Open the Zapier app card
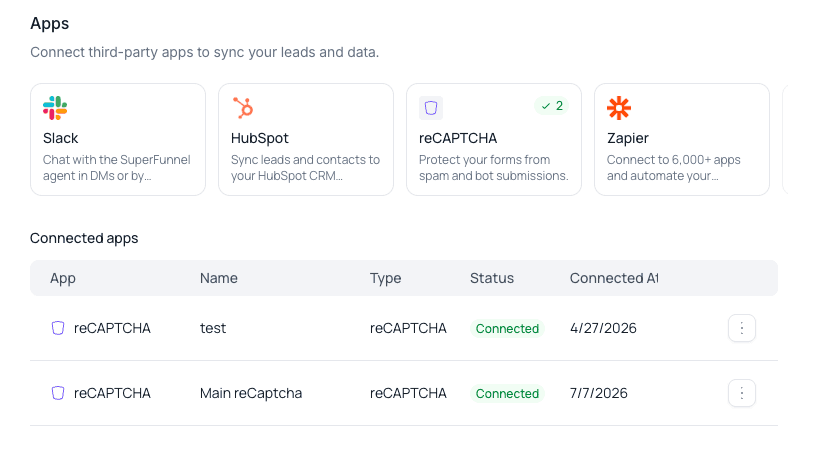 click(x=682, y=139)
